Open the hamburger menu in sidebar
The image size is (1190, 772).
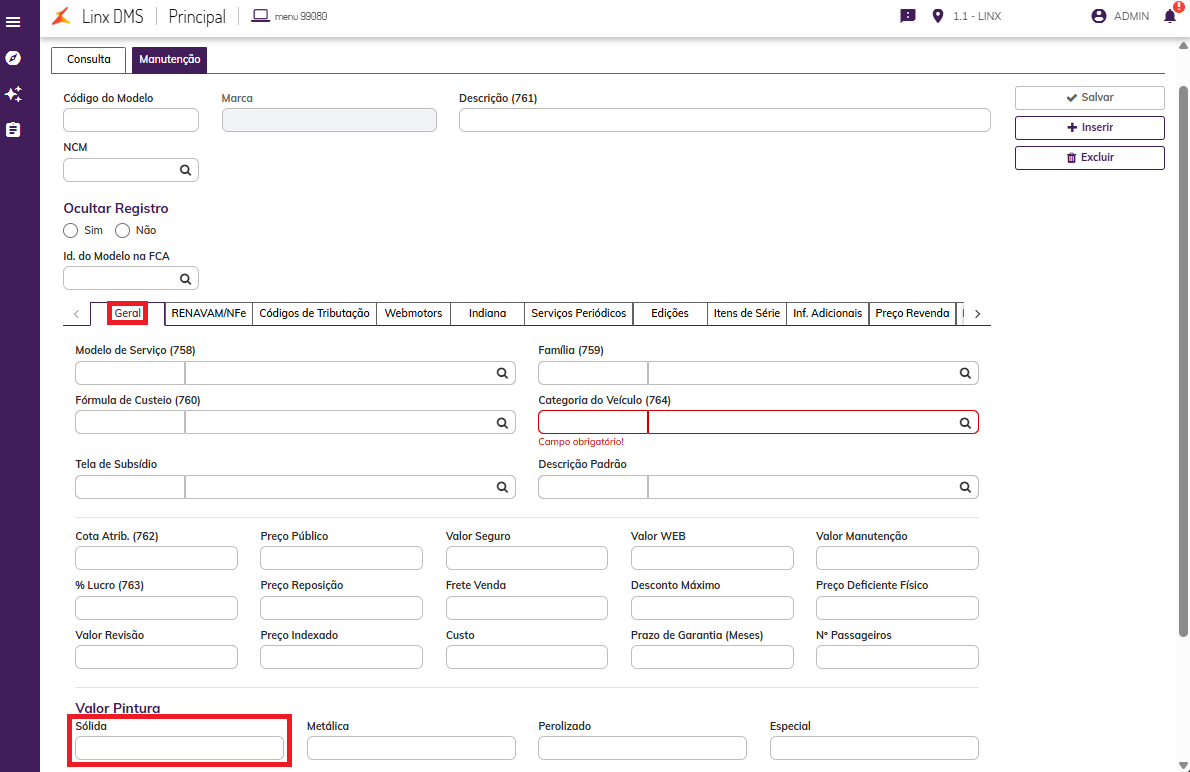[13, 21]
